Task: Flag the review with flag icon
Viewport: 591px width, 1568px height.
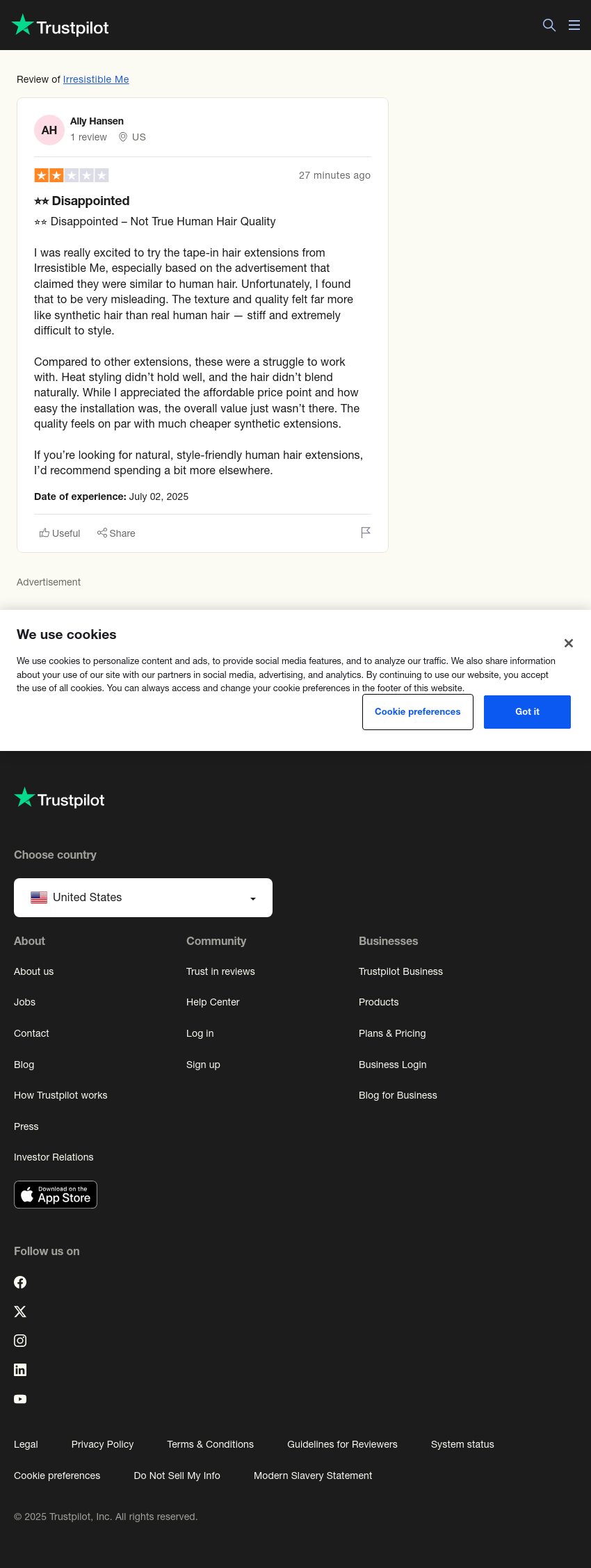Action: (x=366, y=533)
